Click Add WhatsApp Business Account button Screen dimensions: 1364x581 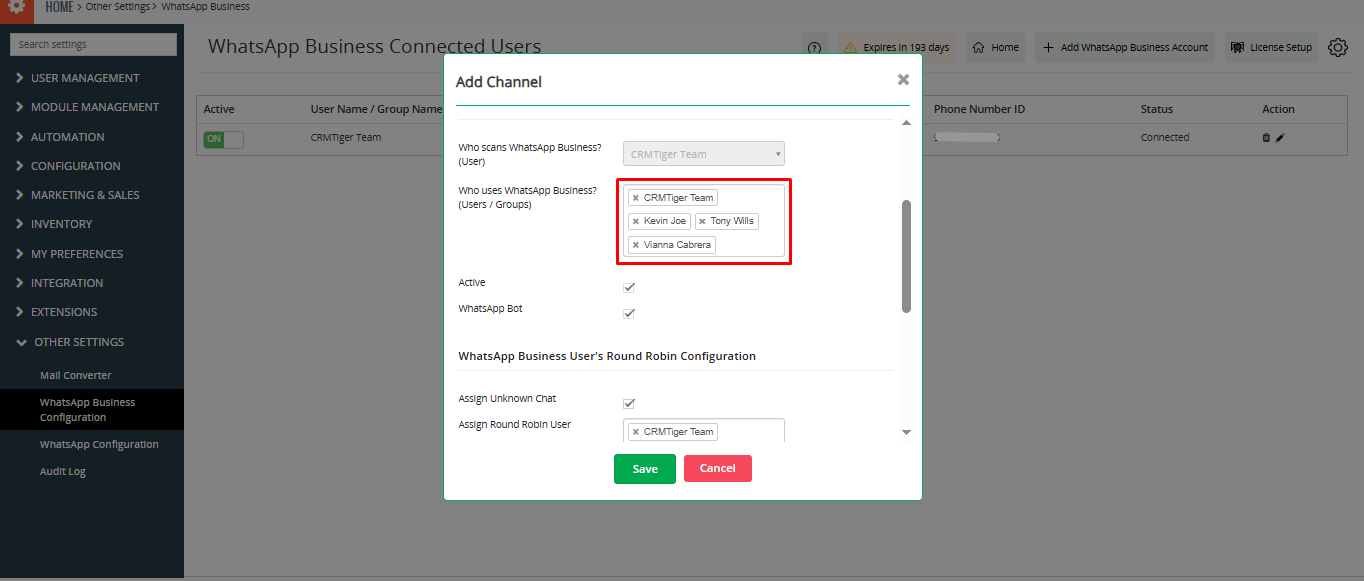1125,47
